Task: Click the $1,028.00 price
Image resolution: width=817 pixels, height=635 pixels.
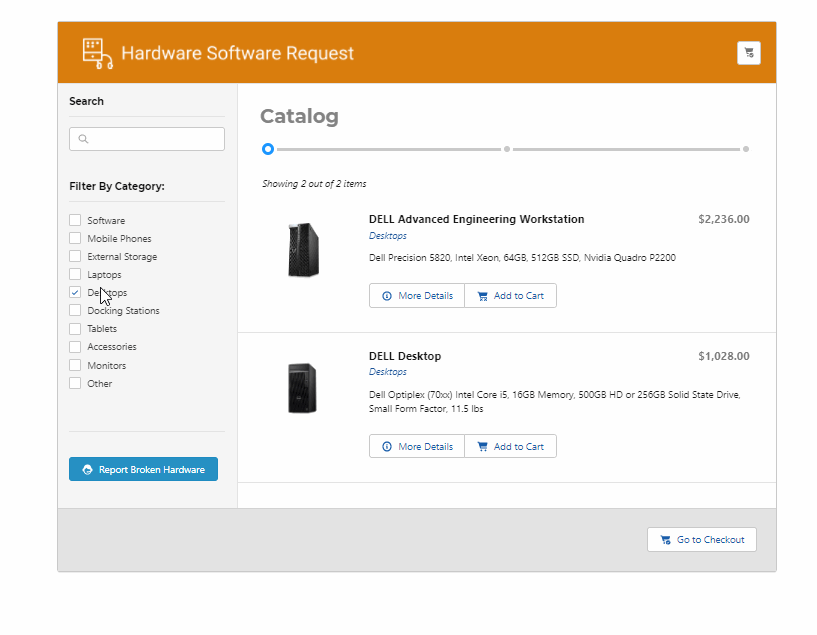Action: (x=724, y=356)
